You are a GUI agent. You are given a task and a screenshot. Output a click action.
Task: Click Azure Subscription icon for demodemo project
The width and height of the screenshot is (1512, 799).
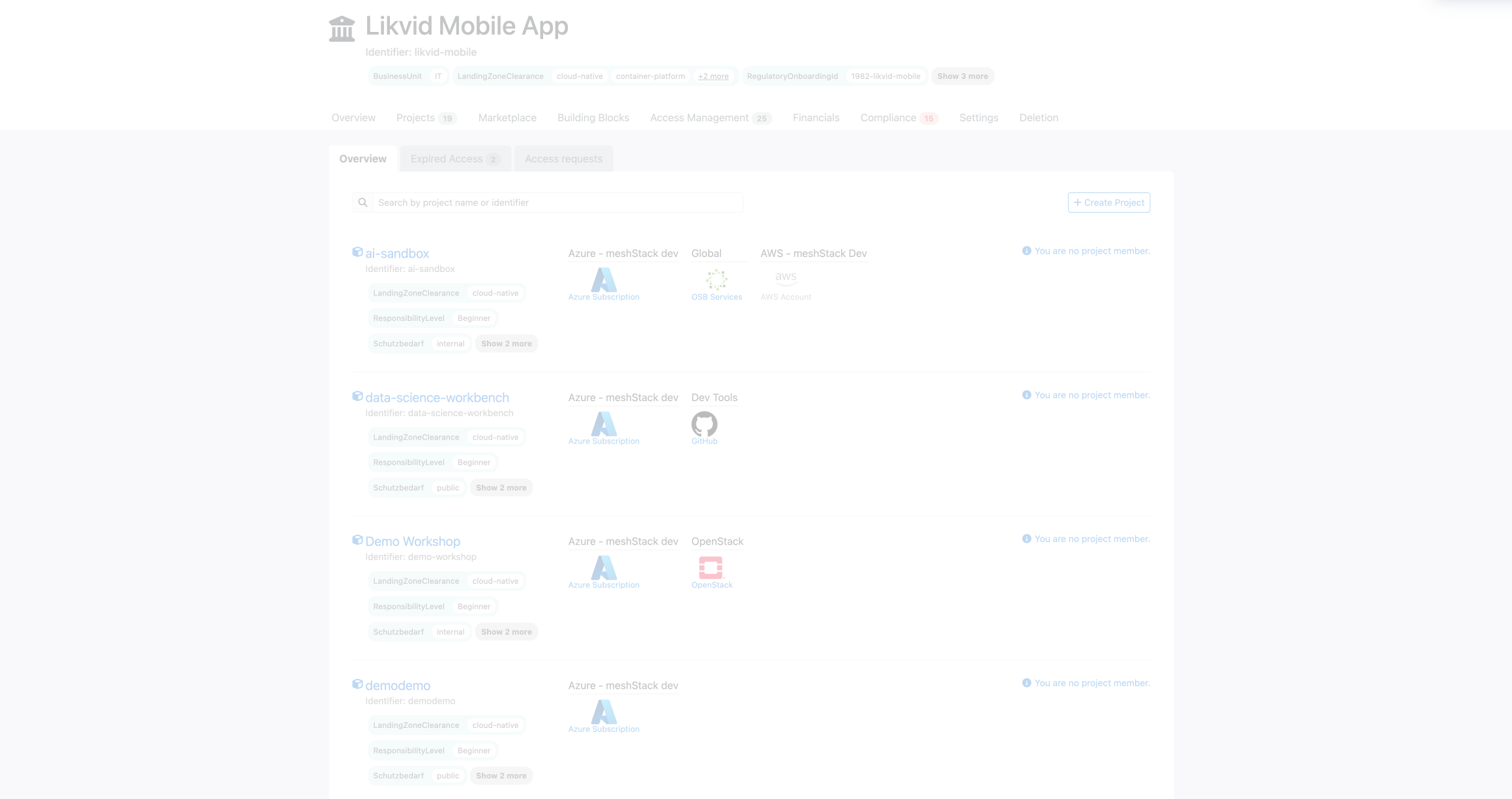pos(604,712)
